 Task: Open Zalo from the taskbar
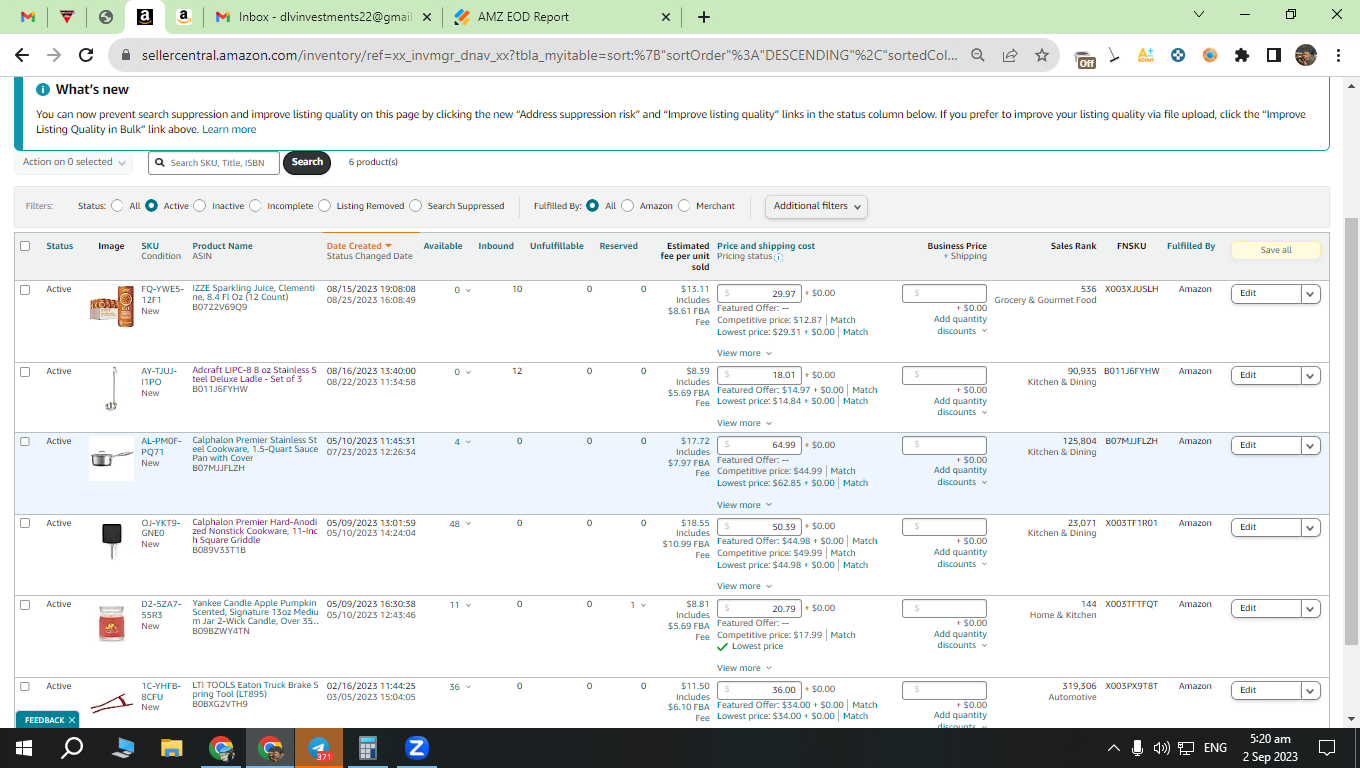point(417,748)
